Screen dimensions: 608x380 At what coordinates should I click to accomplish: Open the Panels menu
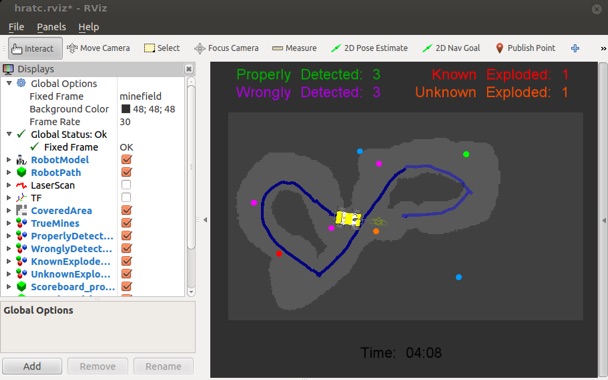tap(51, 27)
